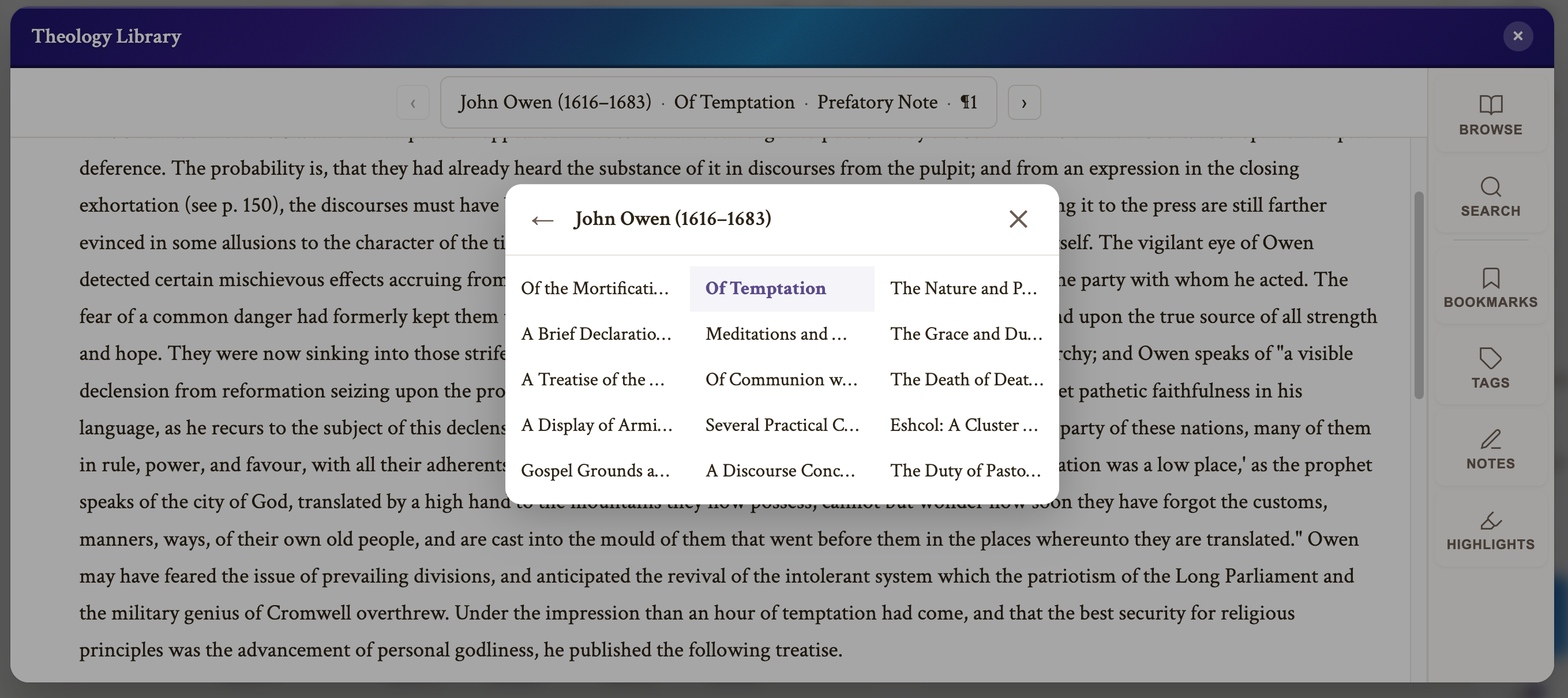Open Gospel Grounds a… work
The width and height of the screenshot is (1568, 698).
(x=597, y=471)
